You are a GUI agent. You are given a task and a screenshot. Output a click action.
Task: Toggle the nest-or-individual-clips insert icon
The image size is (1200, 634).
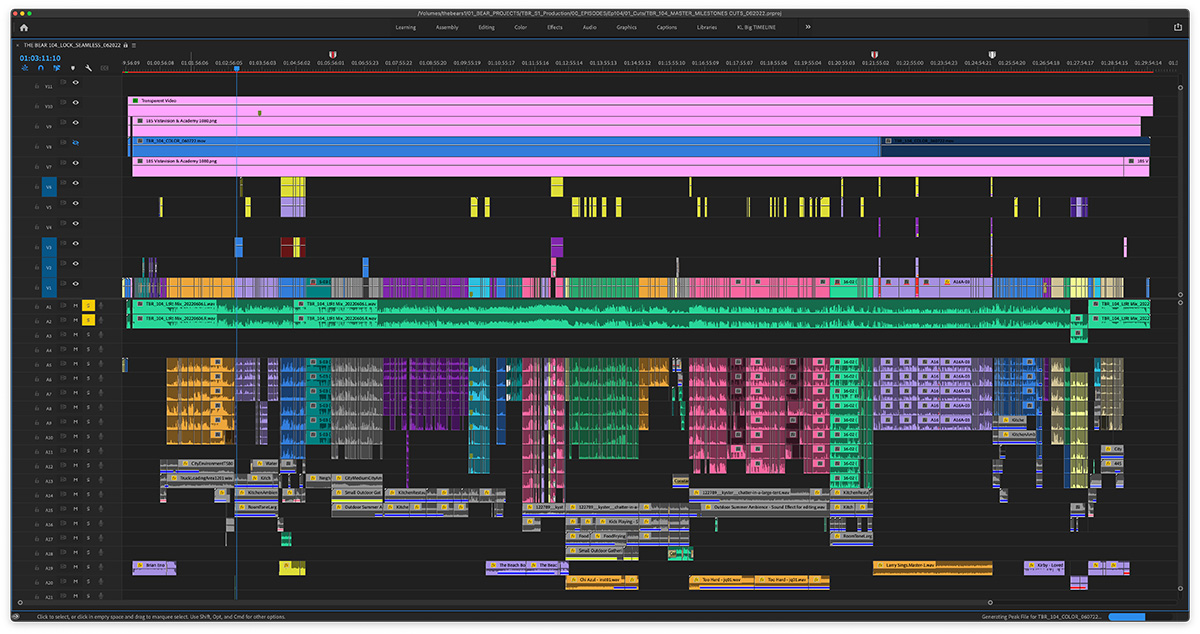(25, 68)
